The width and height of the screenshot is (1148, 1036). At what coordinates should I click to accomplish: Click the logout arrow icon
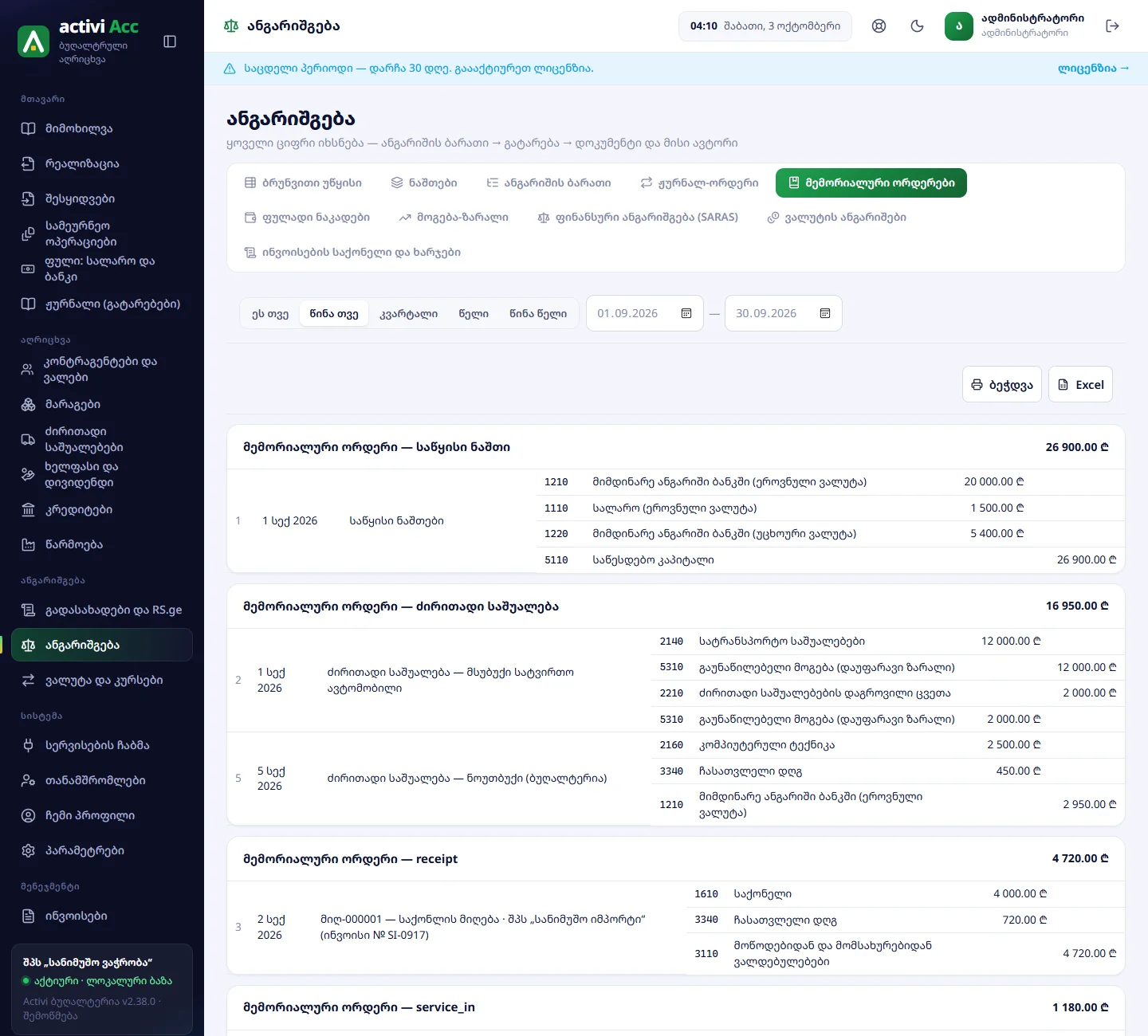[x=1113, y=26]
